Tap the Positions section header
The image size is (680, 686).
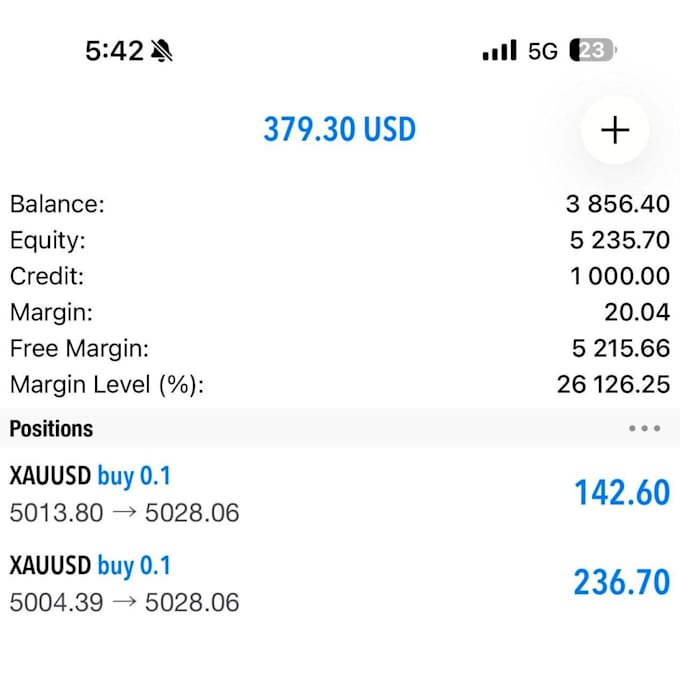pos(340,428)
